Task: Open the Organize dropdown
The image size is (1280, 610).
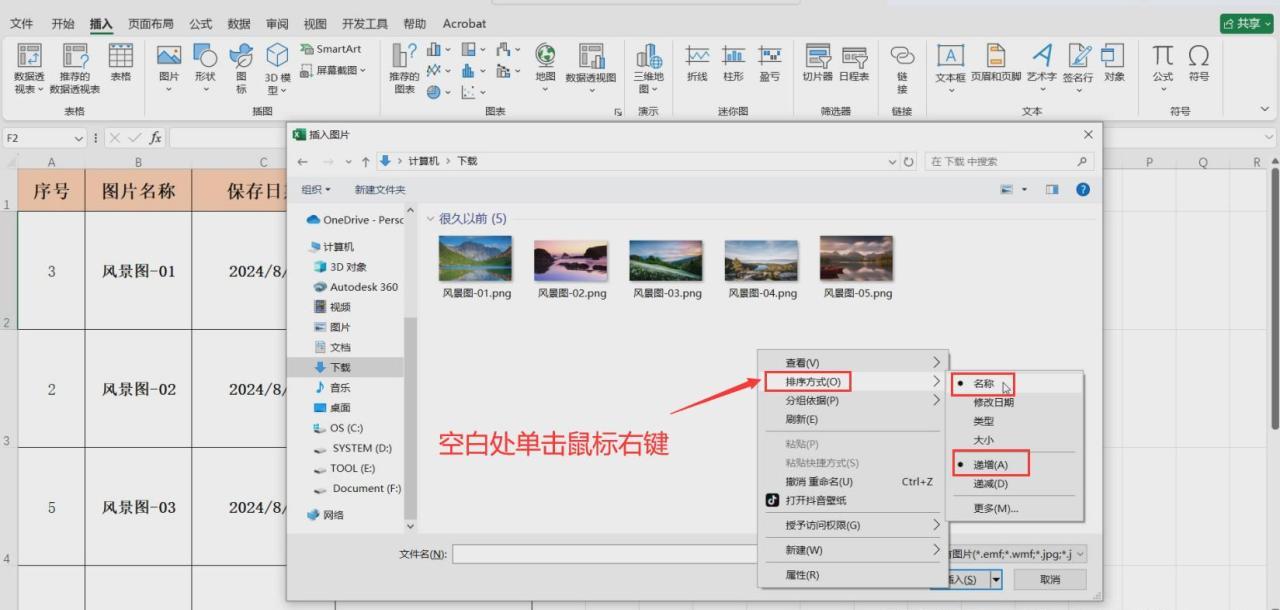Action: (316, 189)
